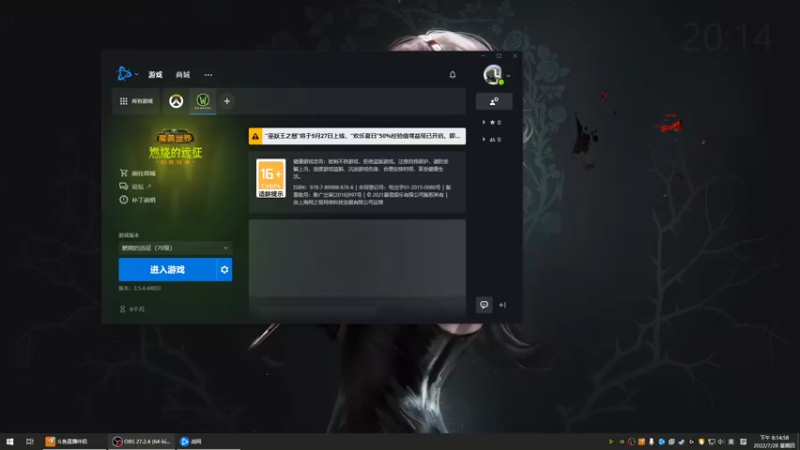Open the 论坛 forum link
This screenshot has width=800, height=450.
click(135, 187)
